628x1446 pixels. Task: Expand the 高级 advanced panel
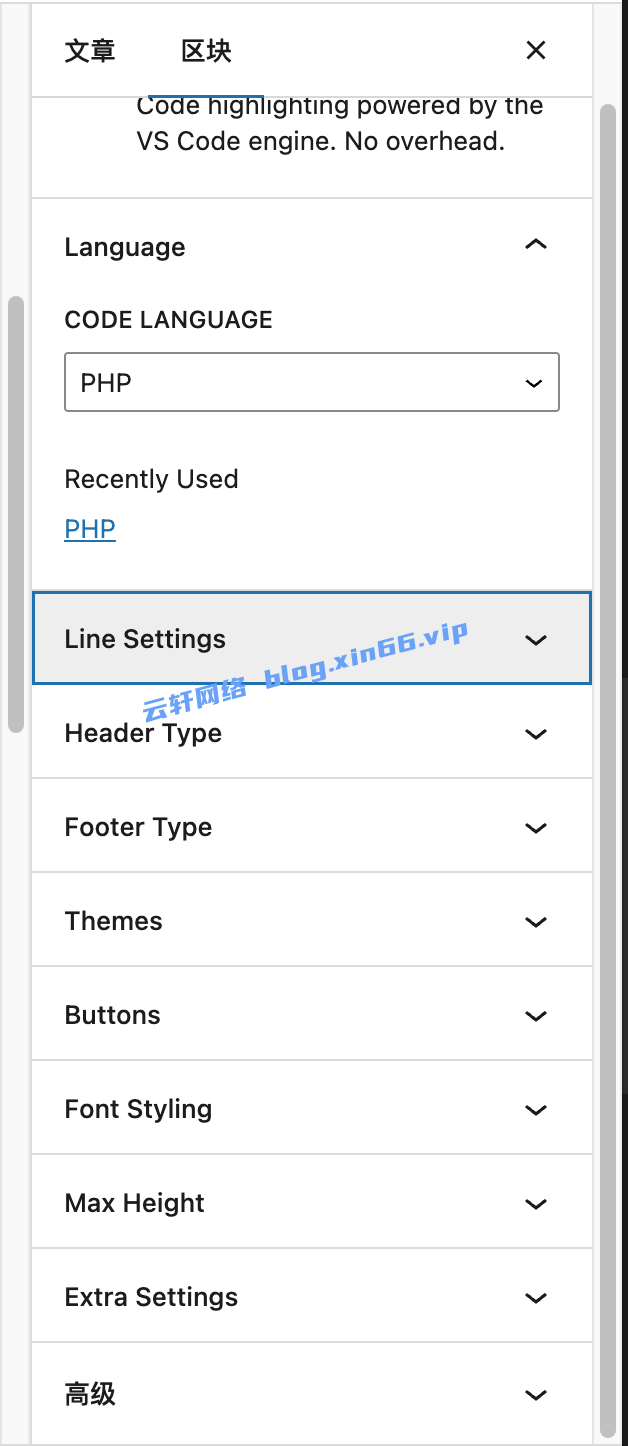(312, 1393)
